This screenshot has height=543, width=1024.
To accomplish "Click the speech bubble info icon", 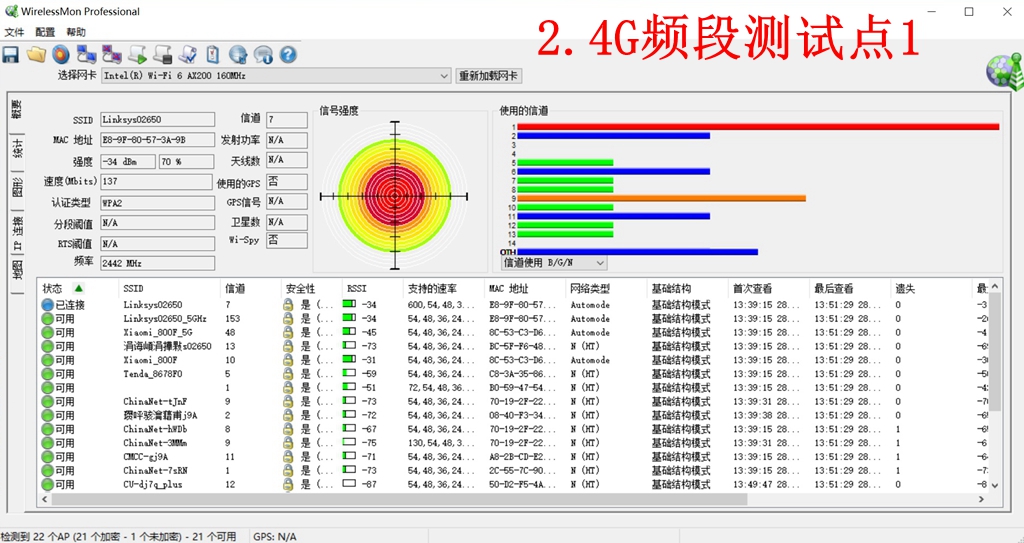I will coord(263,54).
